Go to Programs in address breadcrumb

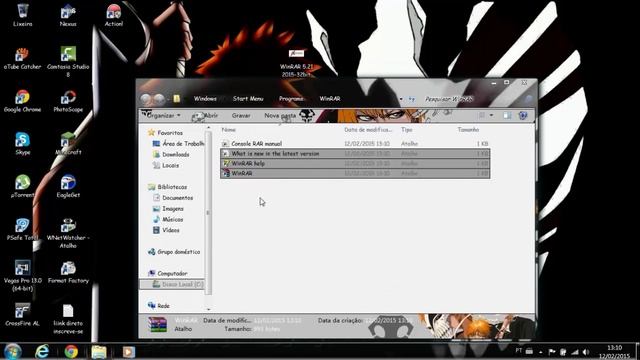coord(291,99)
